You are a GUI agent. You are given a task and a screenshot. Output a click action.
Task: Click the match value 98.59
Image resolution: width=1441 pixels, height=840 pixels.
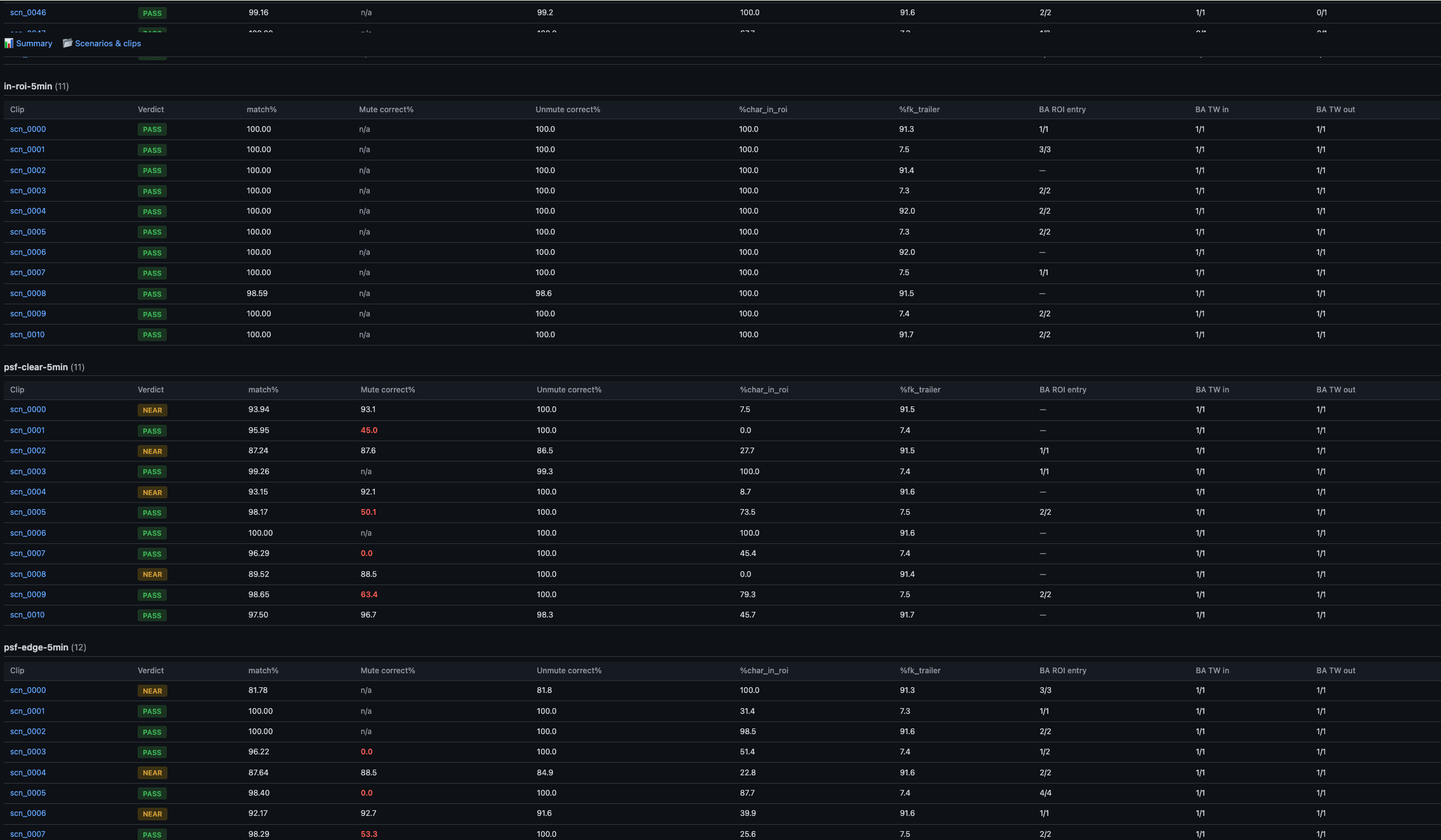[x=257, y=294]
